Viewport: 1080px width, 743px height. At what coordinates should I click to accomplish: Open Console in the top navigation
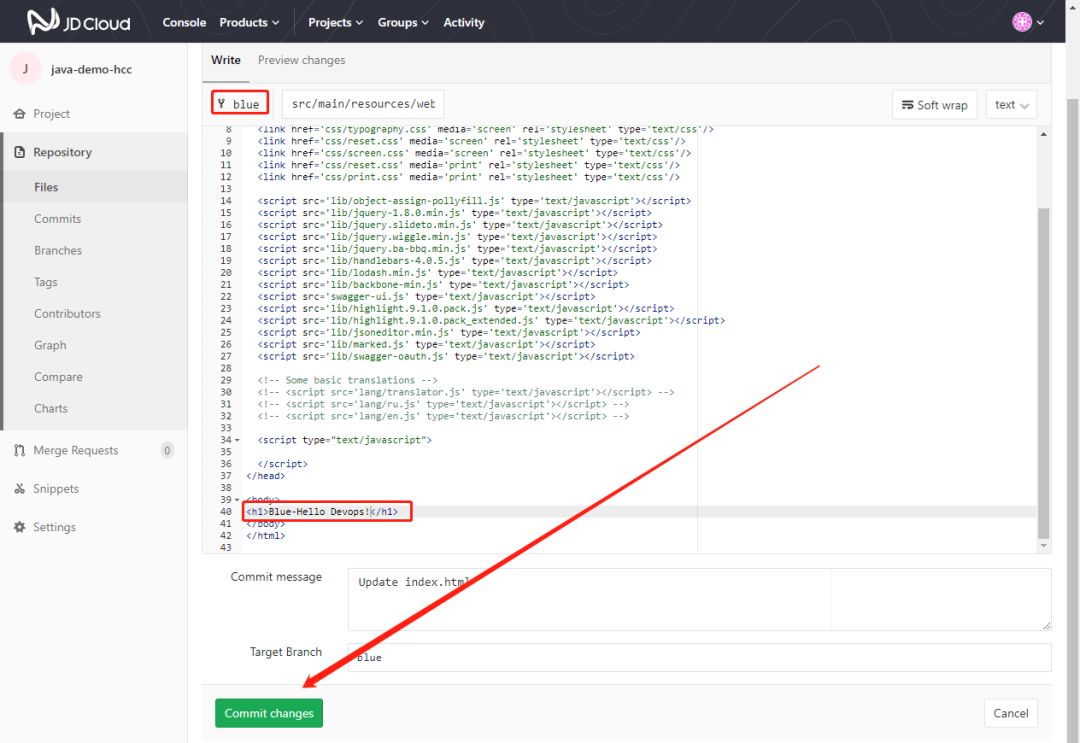point(184,22)
